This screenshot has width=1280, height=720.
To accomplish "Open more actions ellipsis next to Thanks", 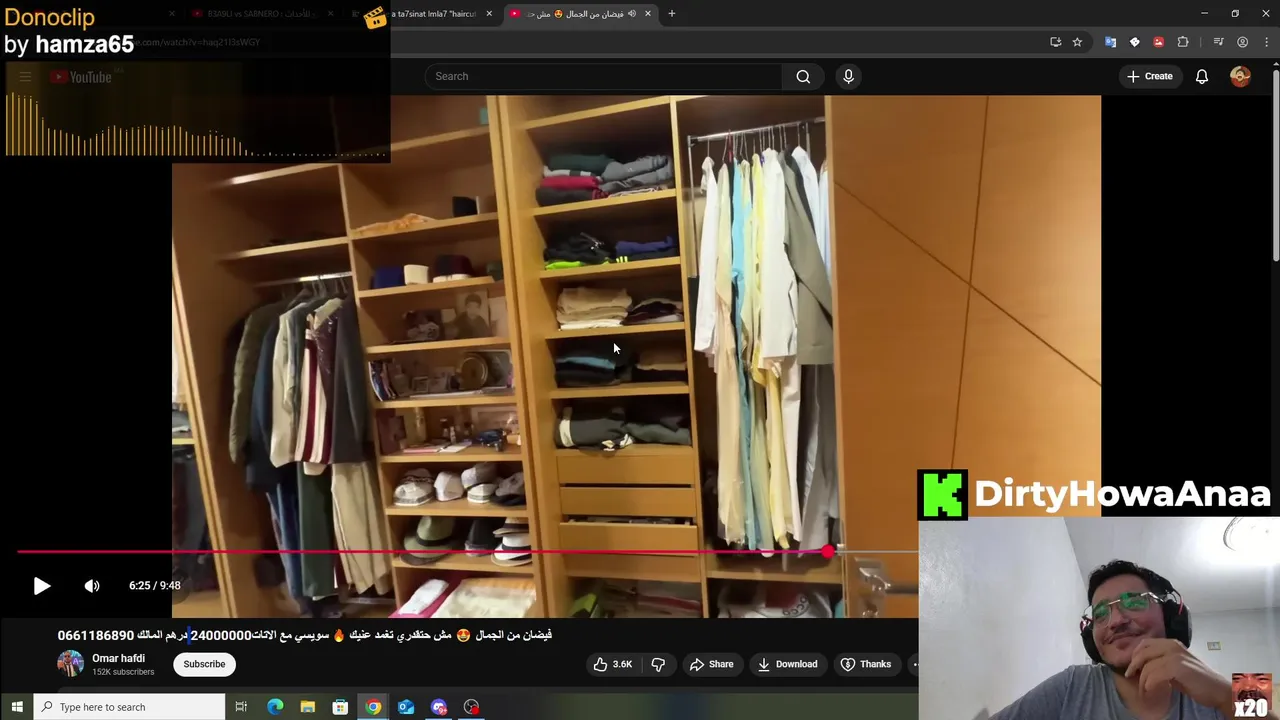I will [x=913, y=664].
